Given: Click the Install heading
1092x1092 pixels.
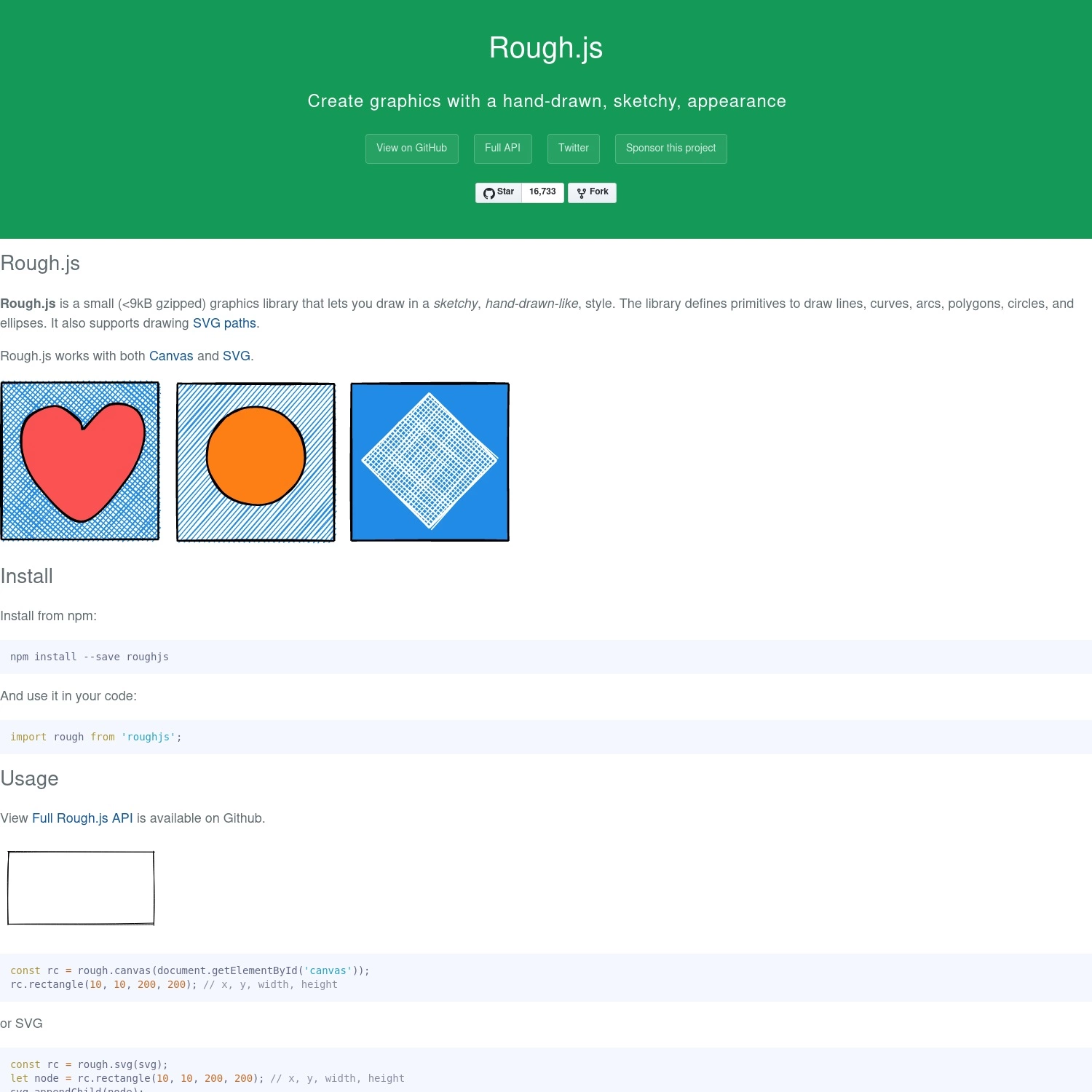Looking at the screenshot, I should coord(27,577).
